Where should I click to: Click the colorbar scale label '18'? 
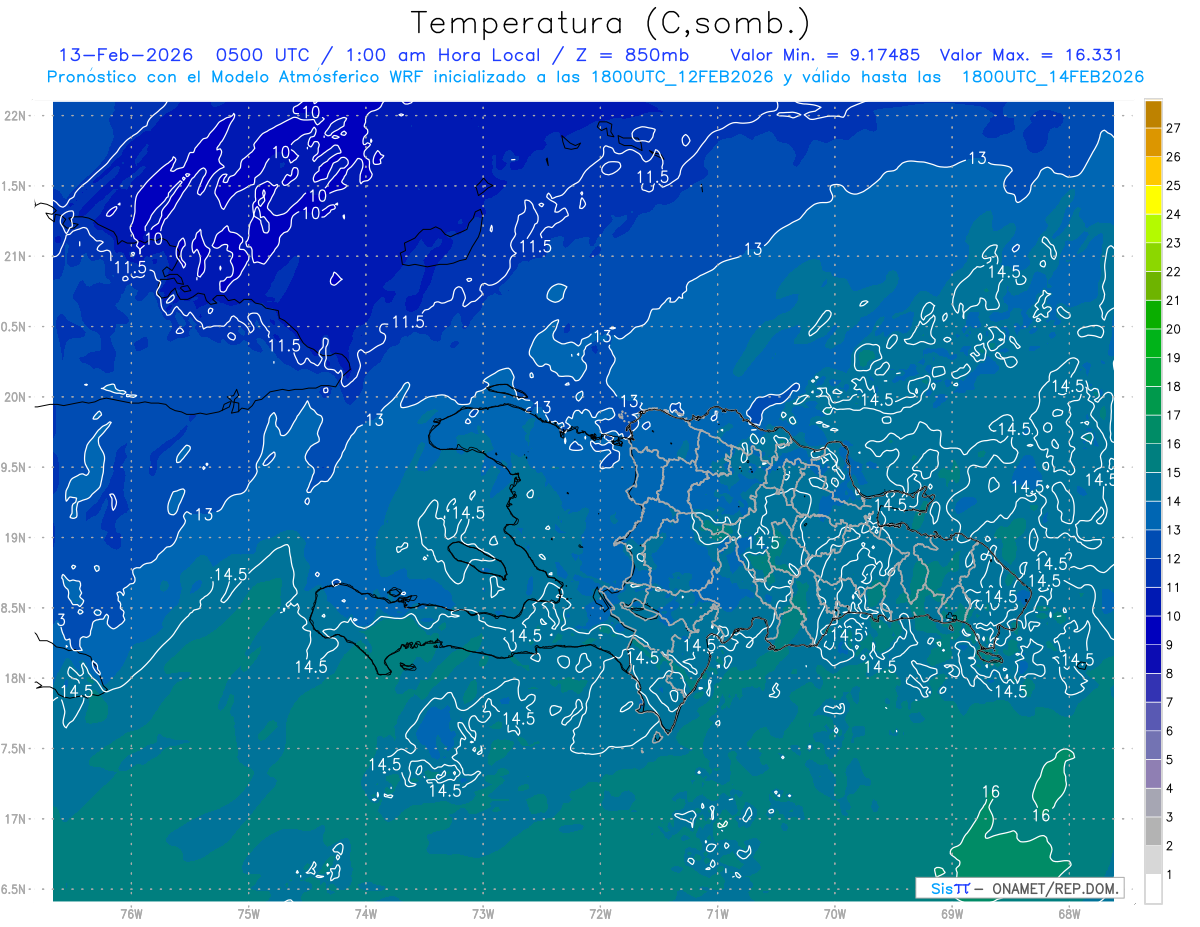click(1173, 387)
